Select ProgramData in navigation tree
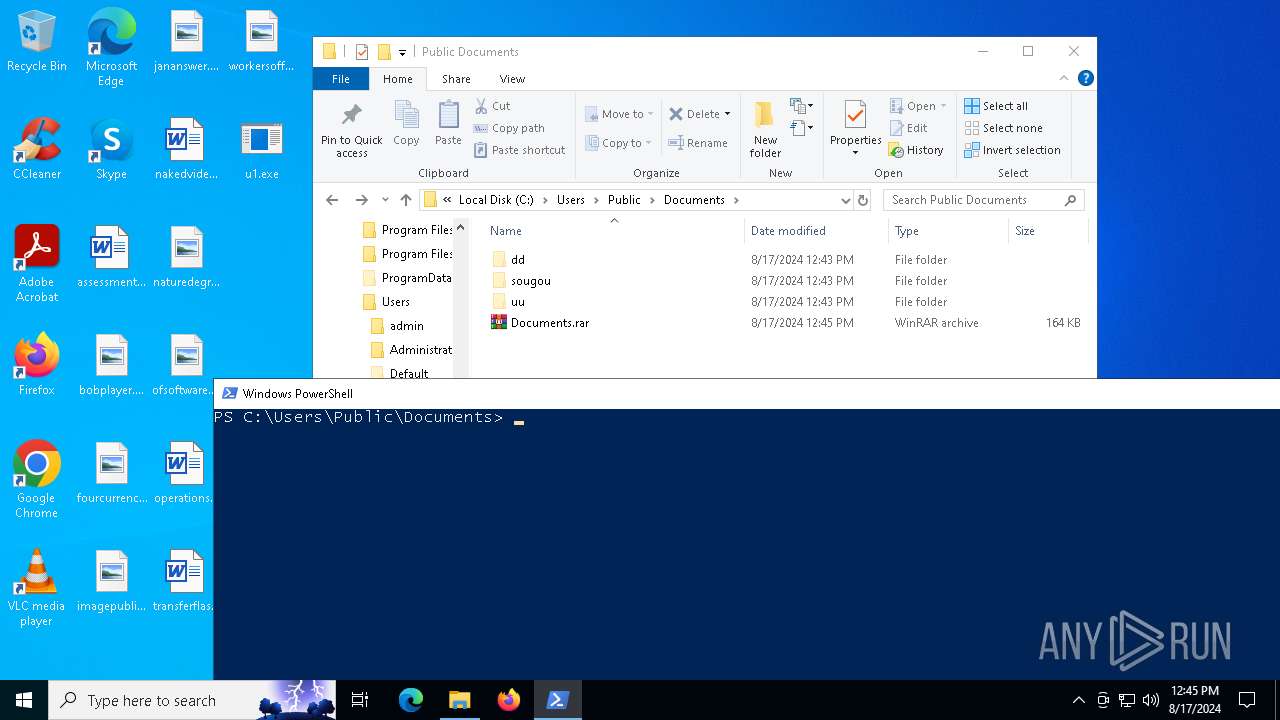This screenshot has width=1280, height=720. [407, 278]
